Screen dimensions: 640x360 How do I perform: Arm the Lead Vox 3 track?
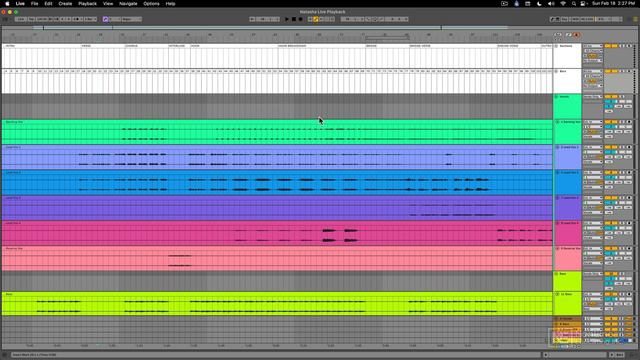click(x=629, y=198)
